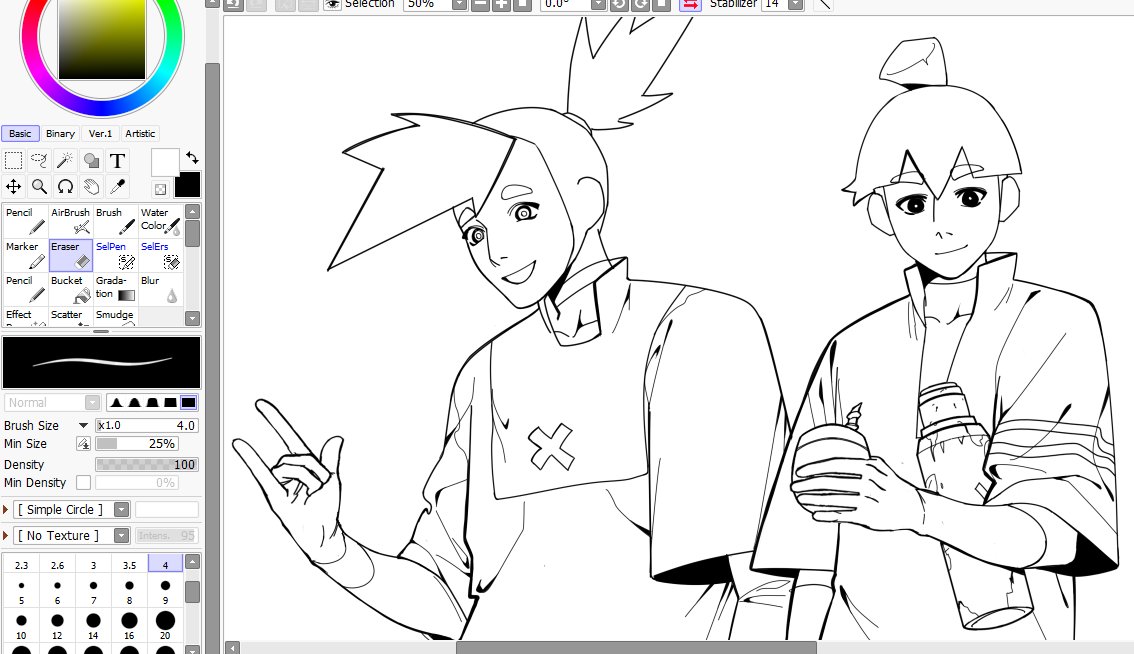
Task: Choose the SelErs selection eraser
Action: click(161, 255)
